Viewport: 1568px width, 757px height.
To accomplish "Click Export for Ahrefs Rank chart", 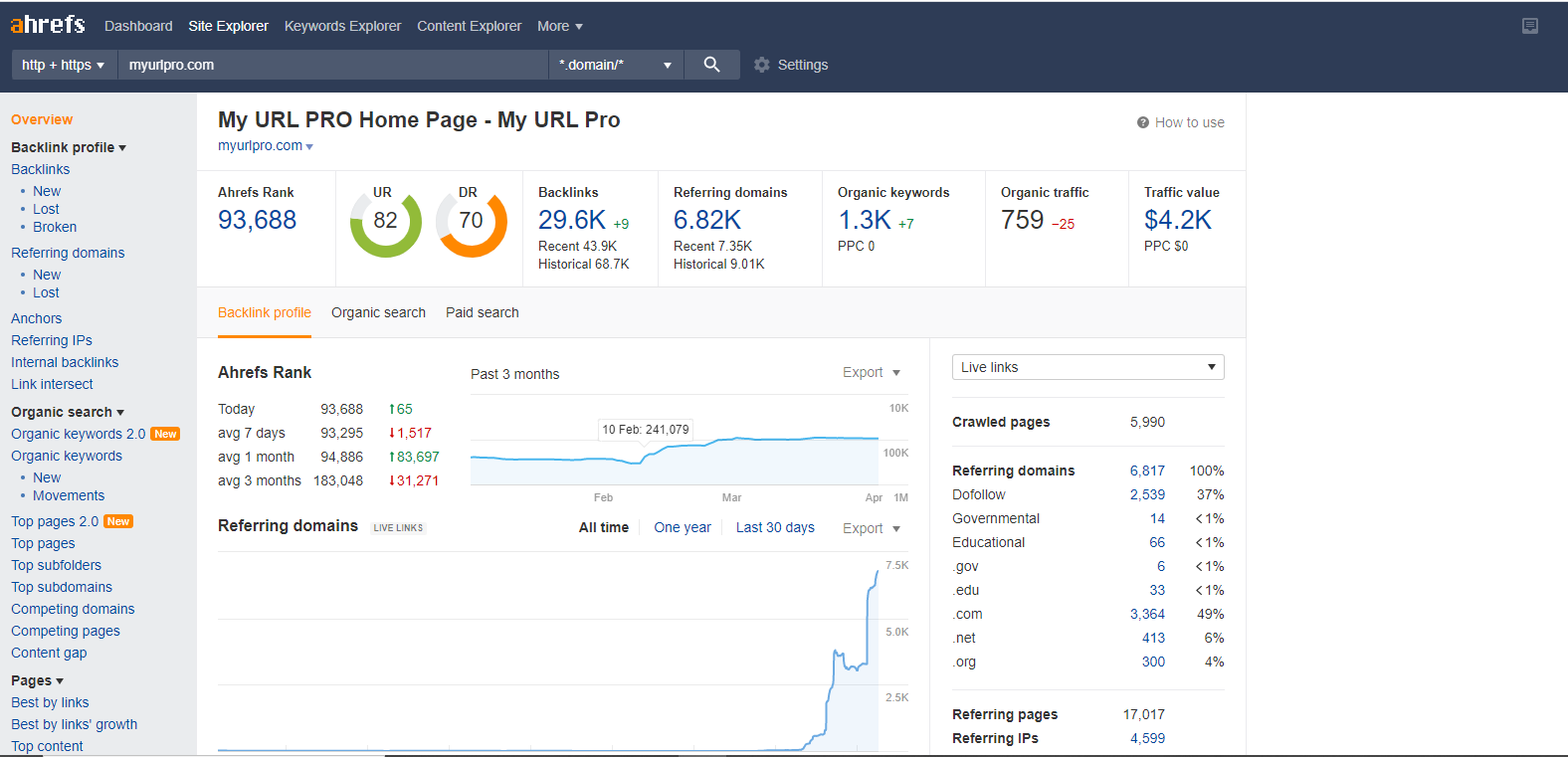I will pos(871,372).
